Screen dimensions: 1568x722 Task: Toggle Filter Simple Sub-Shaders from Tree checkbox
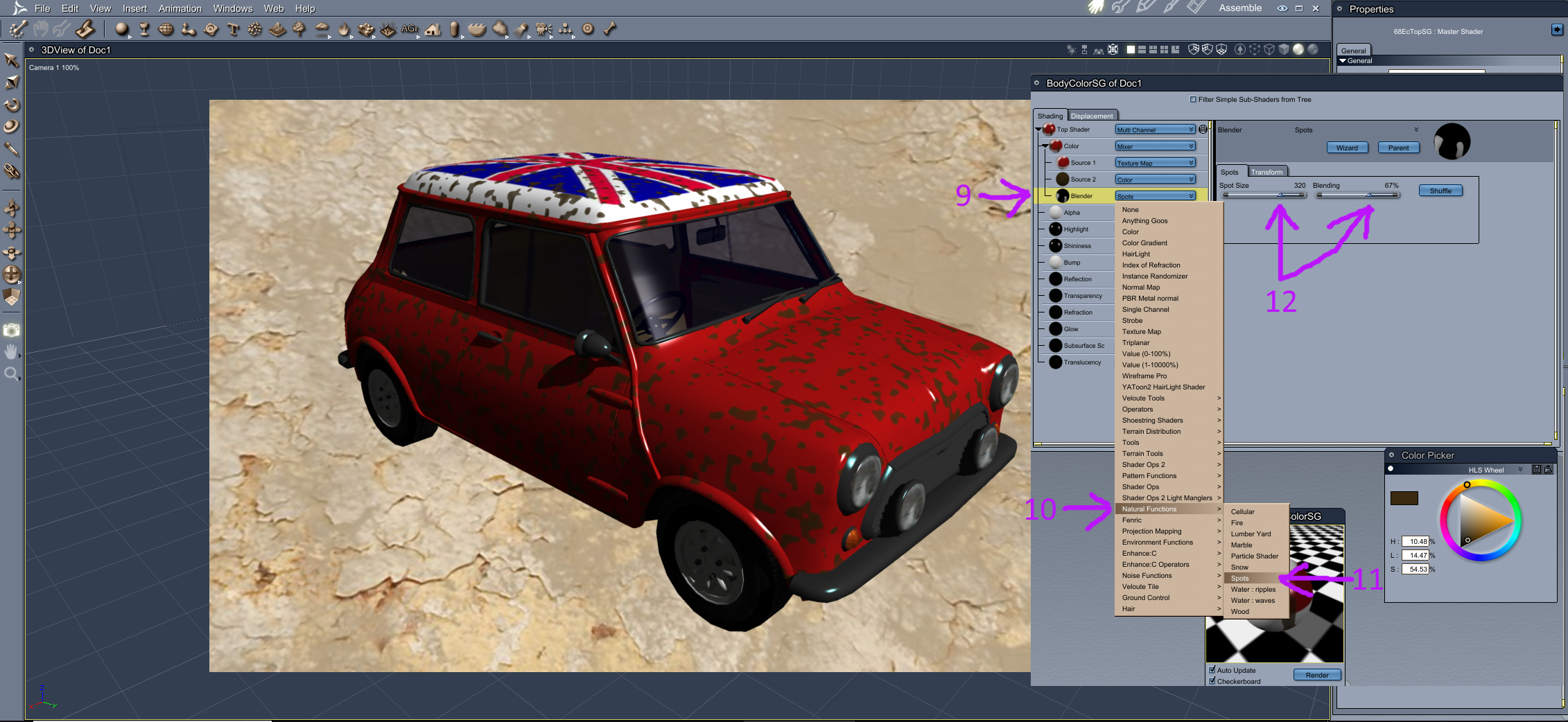pyautogui.click(x=1193, y=100)
